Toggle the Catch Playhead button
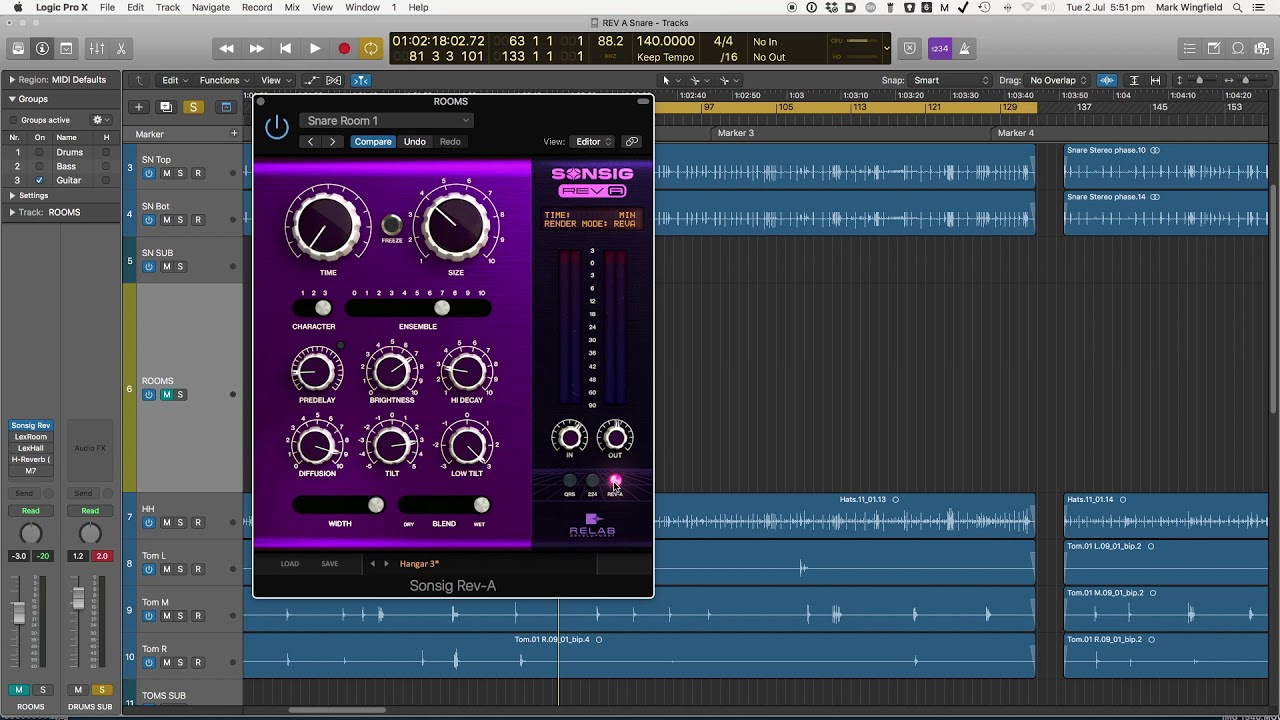Screen dimensions: 1280x720 coord(361,80)
